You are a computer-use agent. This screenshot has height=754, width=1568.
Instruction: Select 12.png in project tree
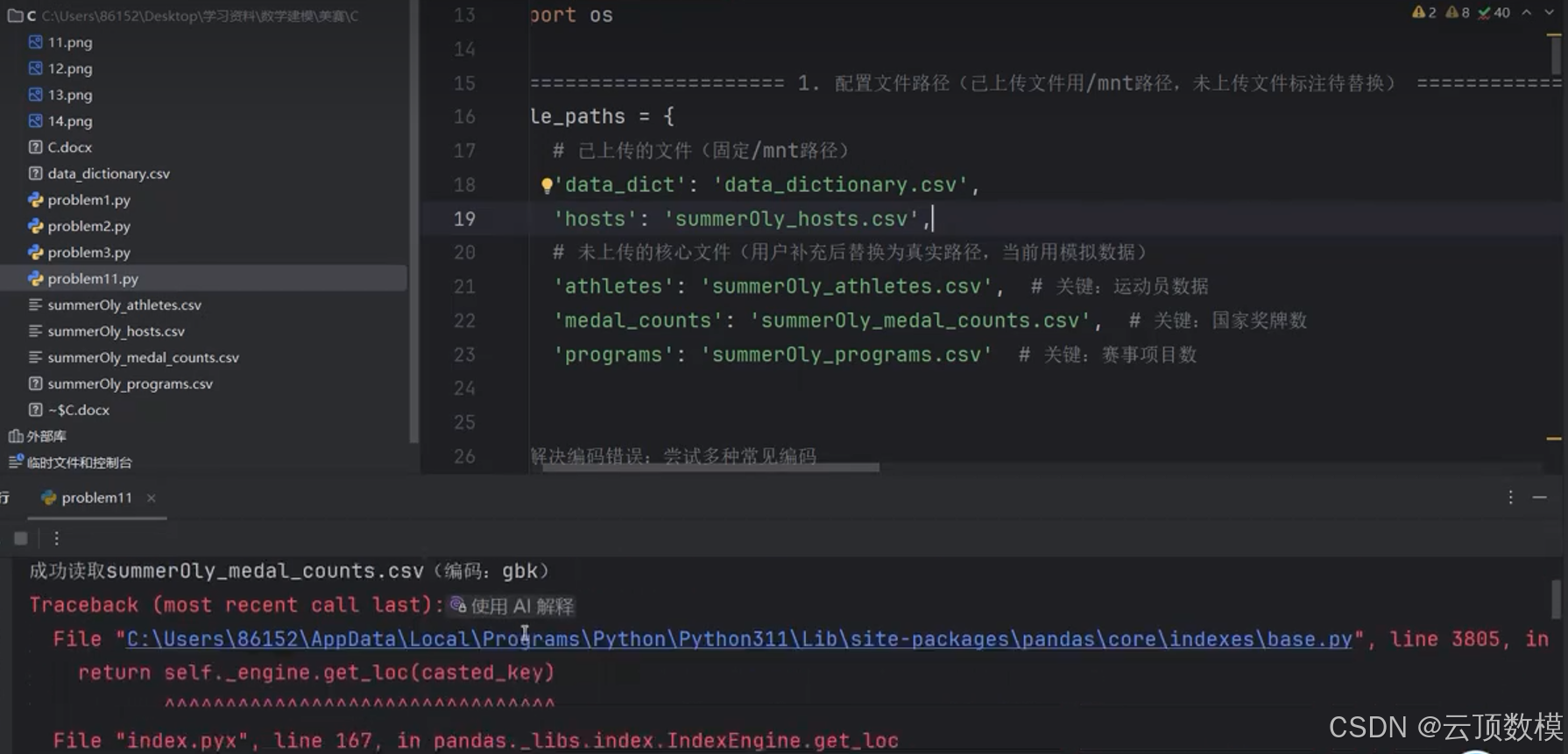(x=69, y=68)
